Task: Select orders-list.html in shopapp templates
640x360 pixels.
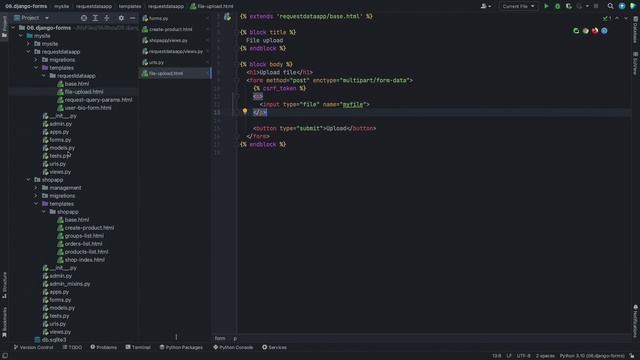Action: pos(83,244)
